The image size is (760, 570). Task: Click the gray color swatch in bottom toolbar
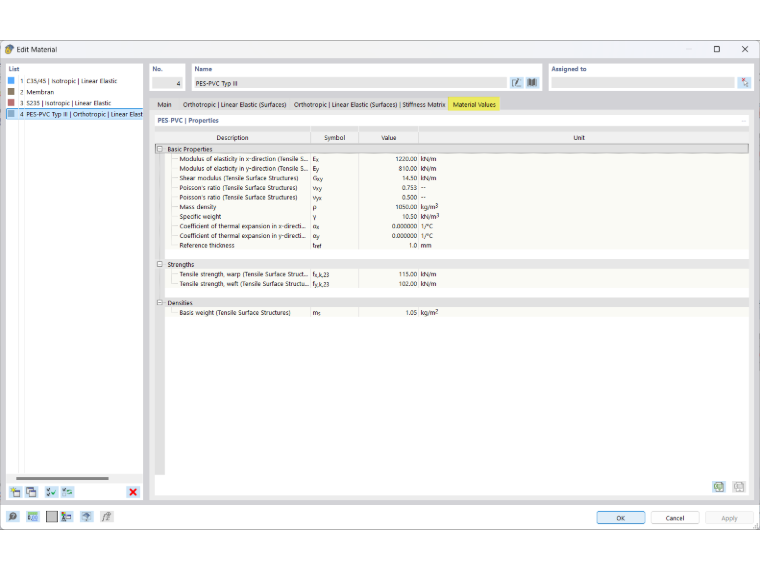(51, 517)
